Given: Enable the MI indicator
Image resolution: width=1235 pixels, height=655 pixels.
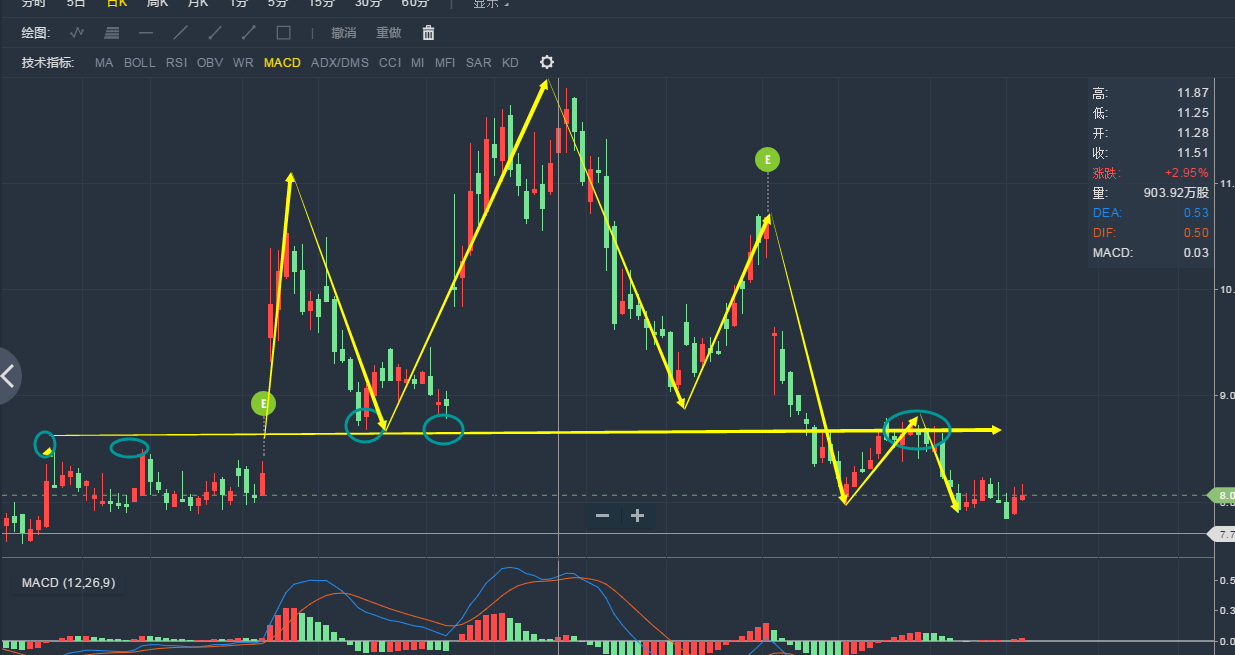Looking at the screenshot, I should 417,62.
